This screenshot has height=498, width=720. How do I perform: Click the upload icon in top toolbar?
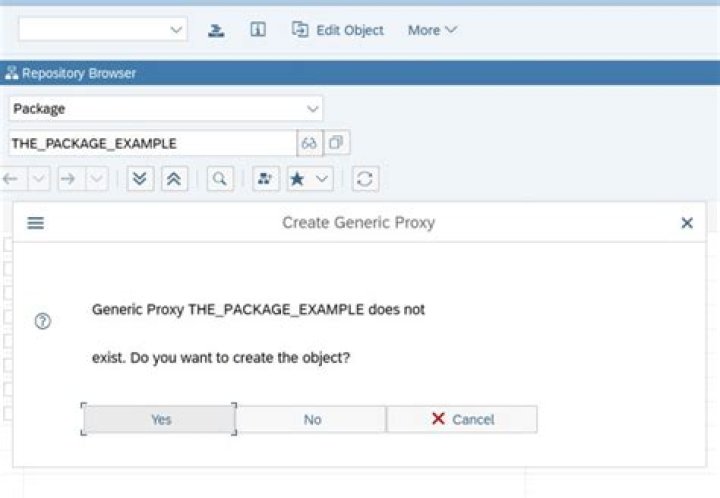pyautogui.click(x=216, y=30)
